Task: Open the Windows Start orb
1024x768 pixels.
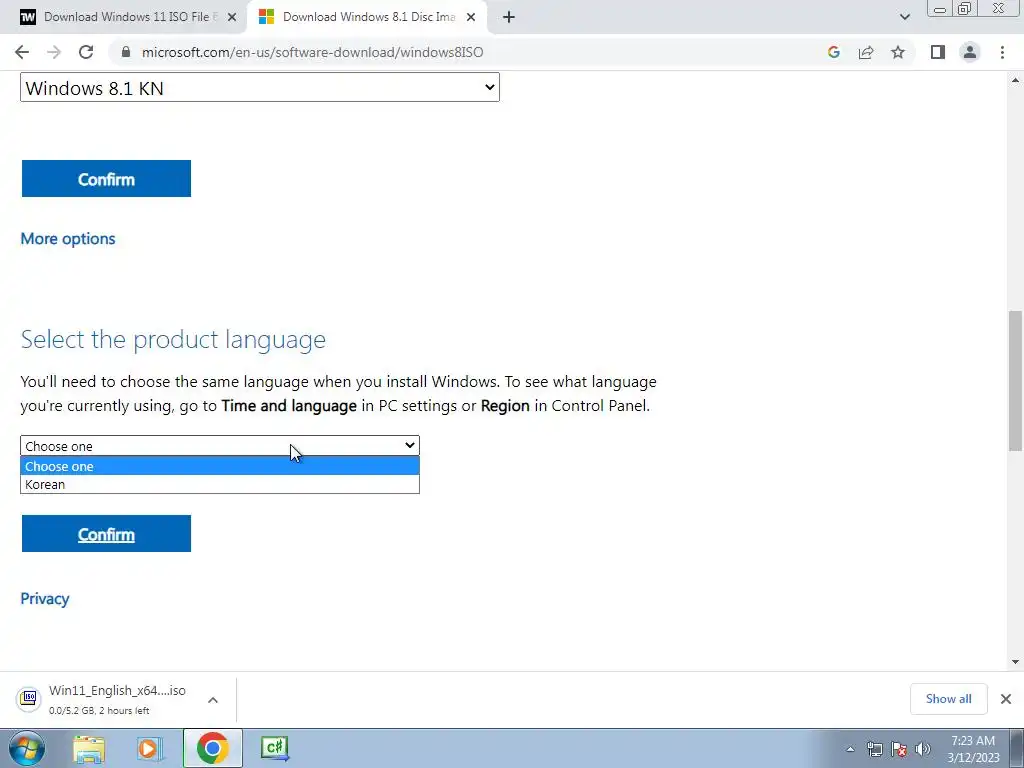Action: 27,748
